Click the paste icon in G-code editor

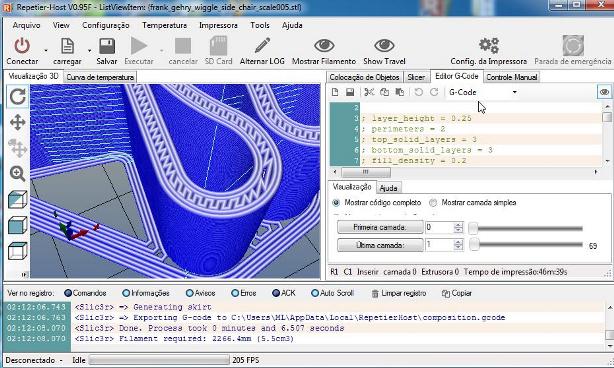(400, 92)
